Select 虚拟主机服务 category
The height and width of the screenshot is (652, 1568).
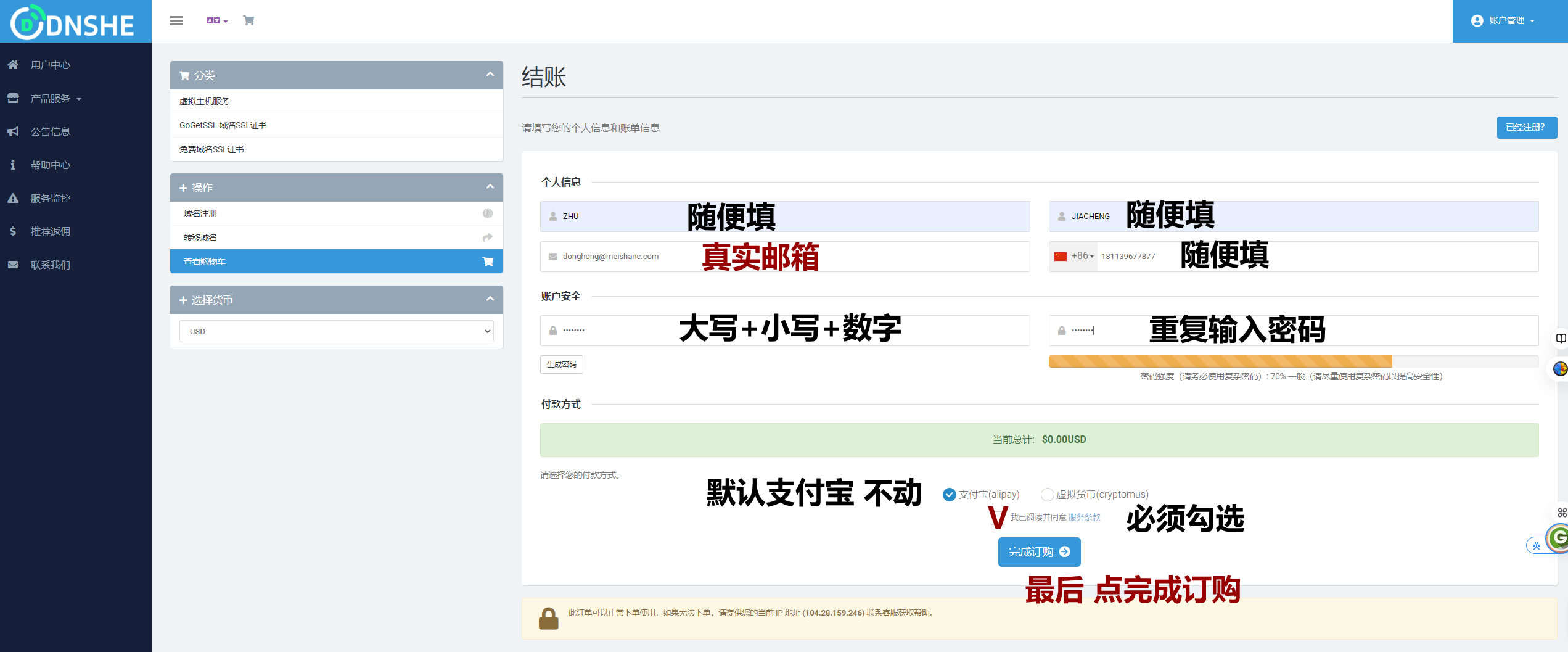point(337,101)
